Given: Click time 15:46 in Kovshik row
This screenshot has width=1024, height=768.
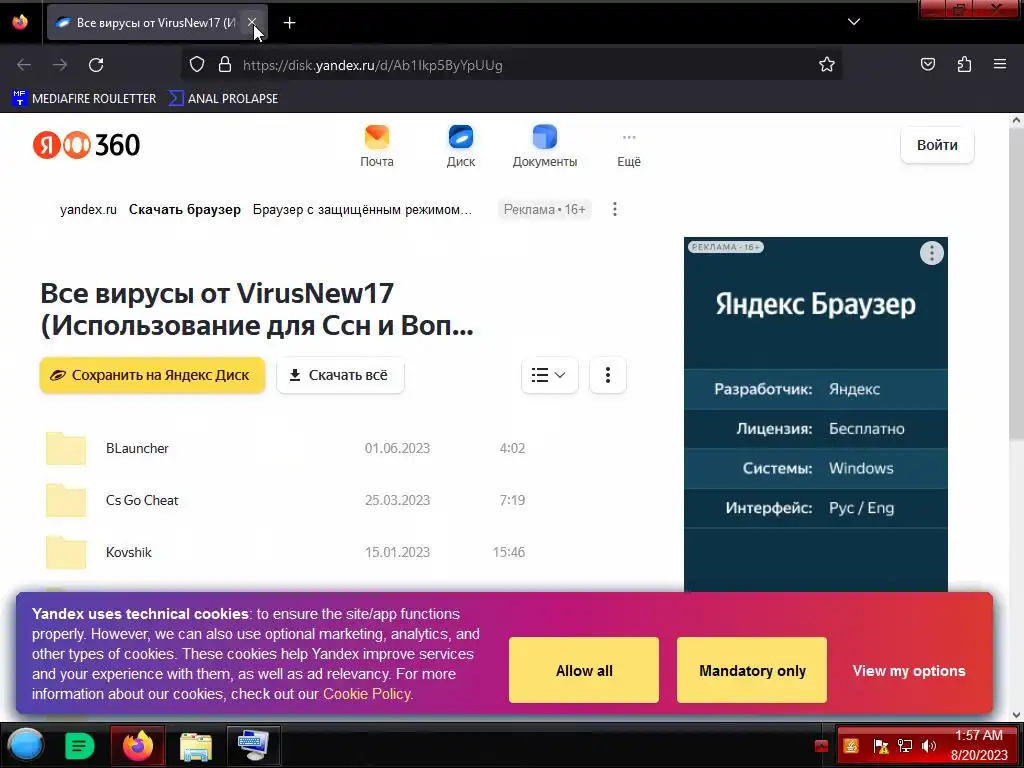Looking at the screenshot, I should pyautogui.click(x=509, y=552).
